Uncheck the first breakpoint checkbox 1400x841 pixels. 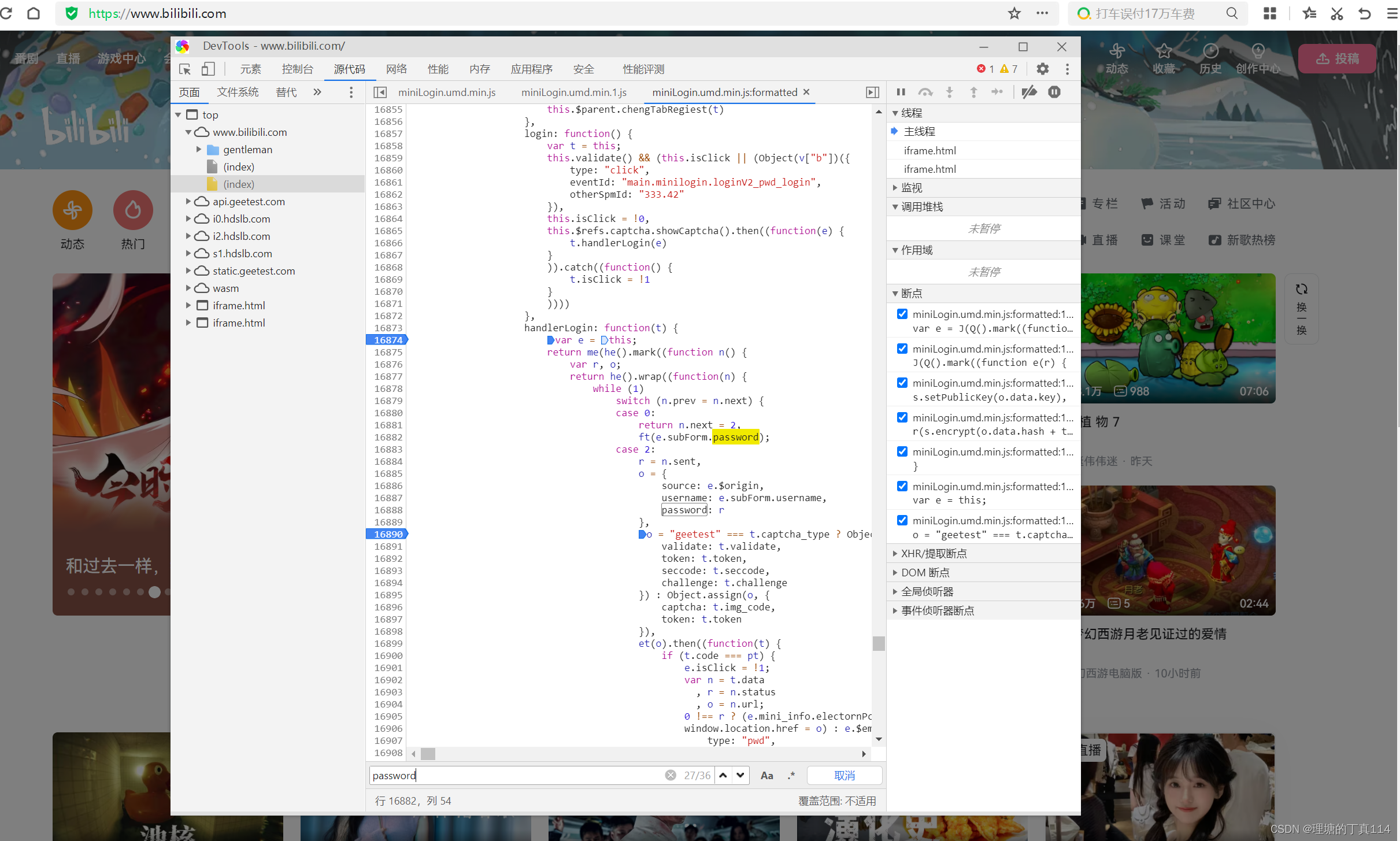(x=902, y=314)
